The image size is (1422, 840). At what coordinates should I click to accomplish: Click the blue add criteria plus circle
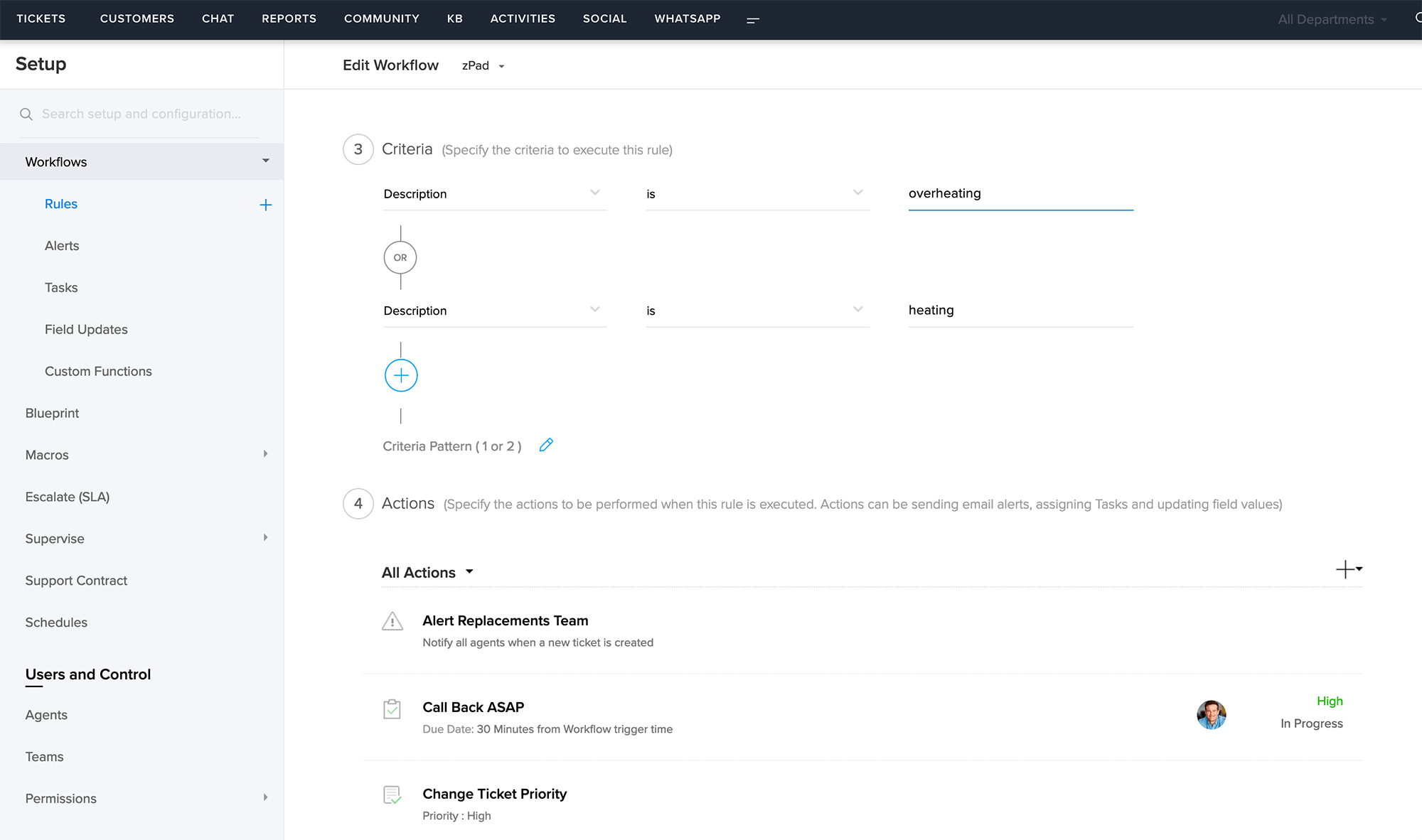pyautogui.click(x=401, y=375)
